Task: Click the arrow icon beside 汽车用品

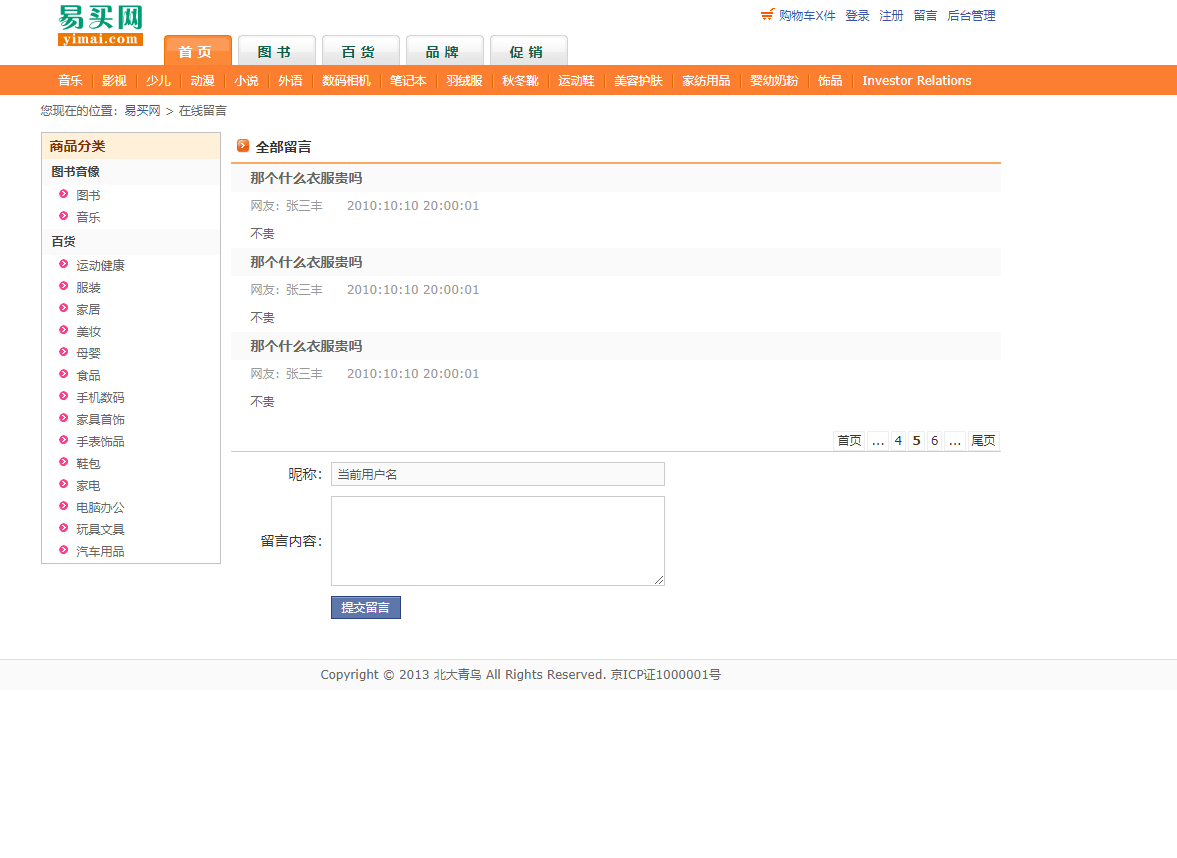Action: 63,551
